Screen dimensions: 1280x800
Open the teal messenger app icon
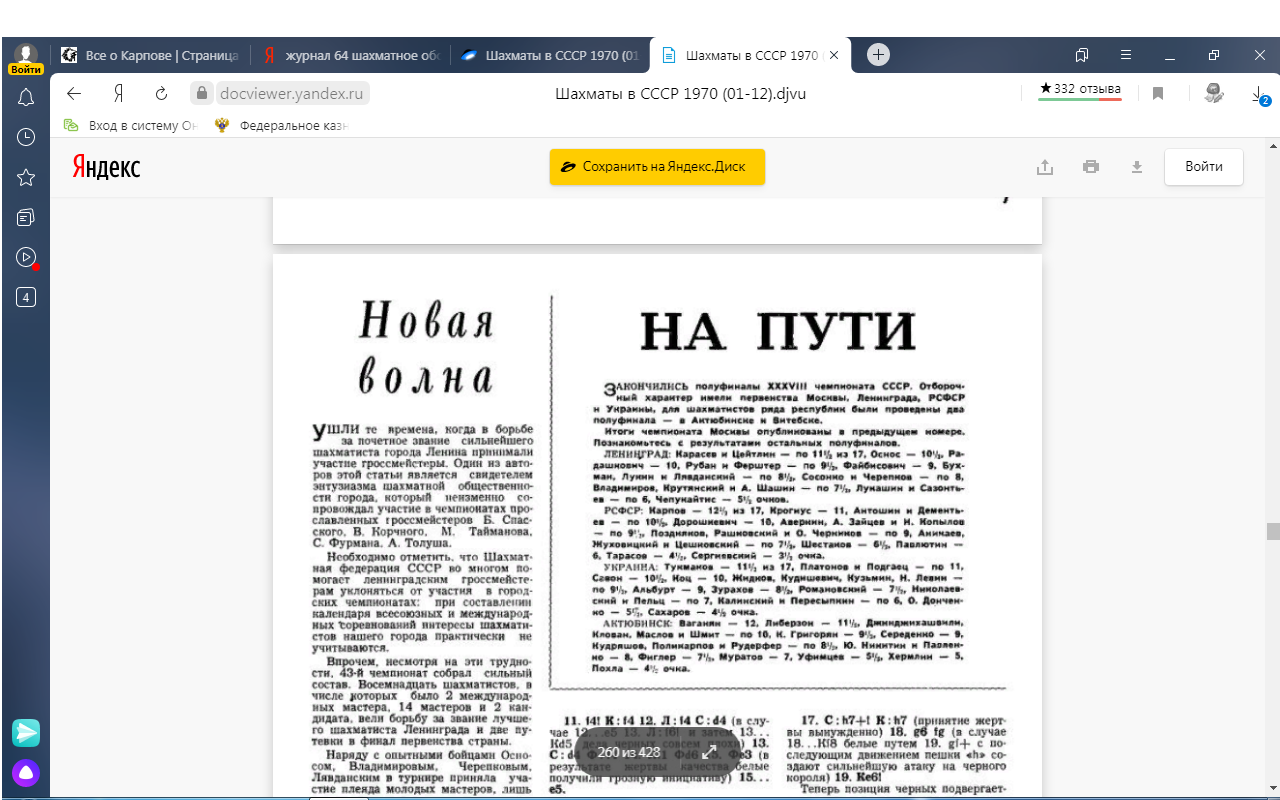click(x=26, y=733)
